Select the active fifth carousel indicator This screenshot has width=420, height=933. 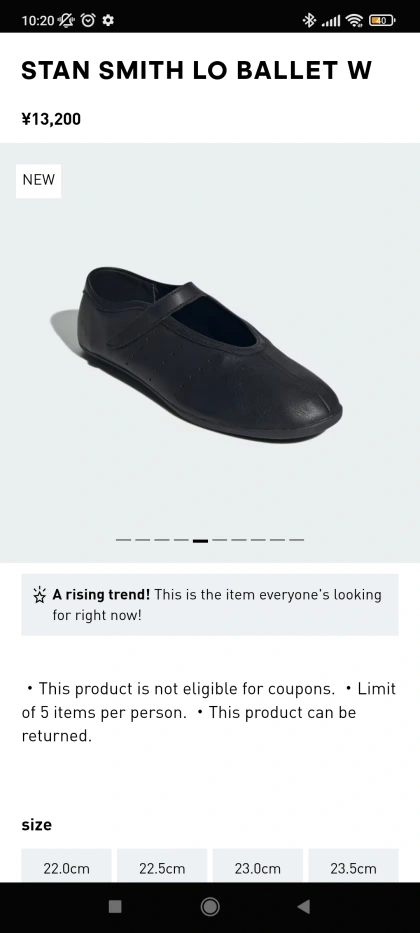[x=200, y=541]
